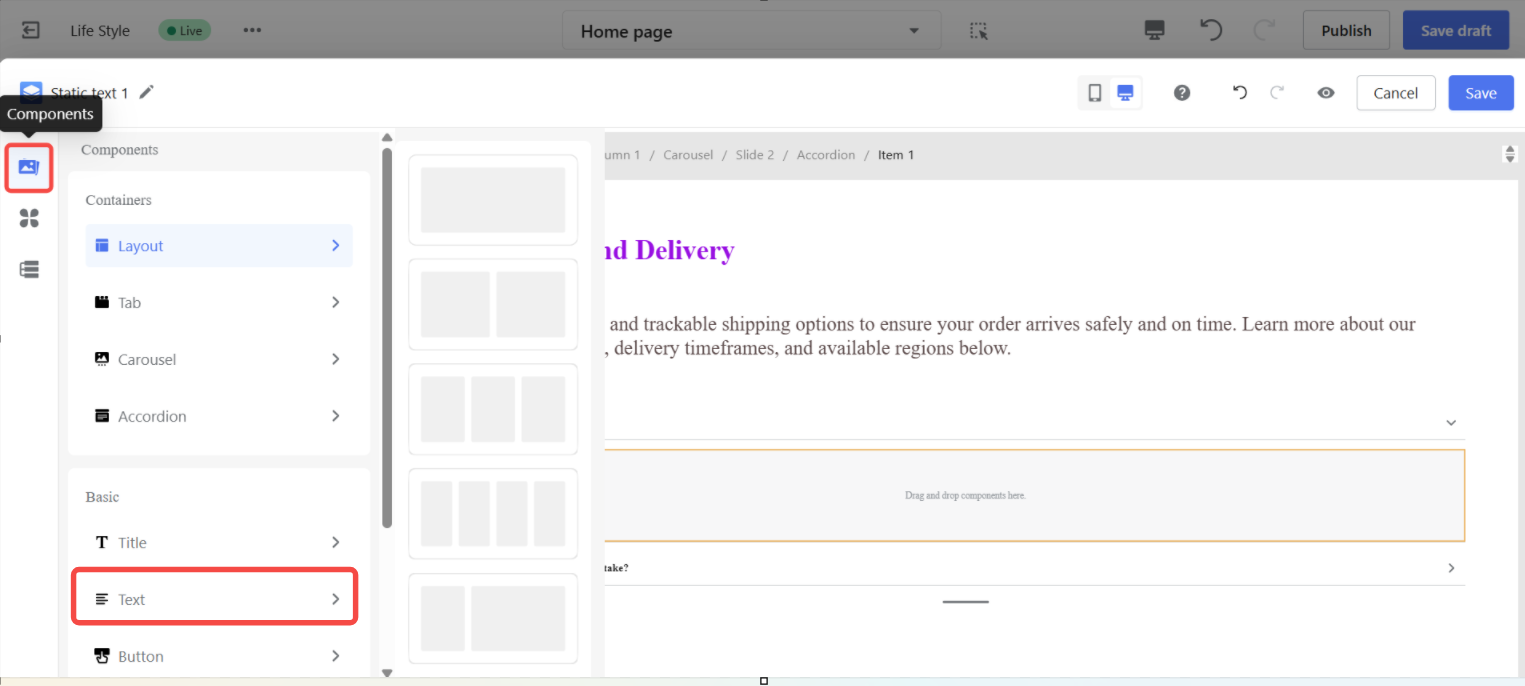This screenshot has height=686, width=1525.
Task: Click the desktop preview monitor icon
Action: point(1155,30)
